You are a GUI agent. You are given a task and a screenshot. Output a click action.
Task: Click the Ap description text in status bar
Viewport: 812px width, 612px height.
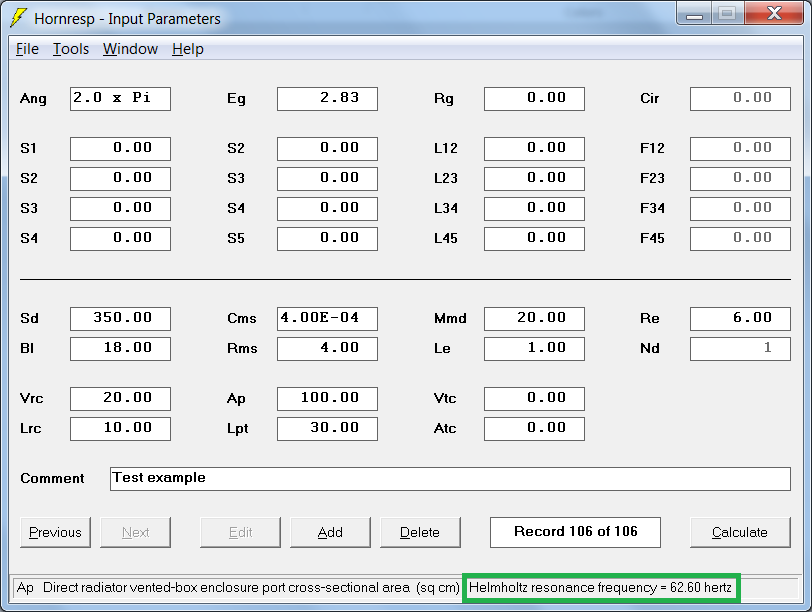238,588
